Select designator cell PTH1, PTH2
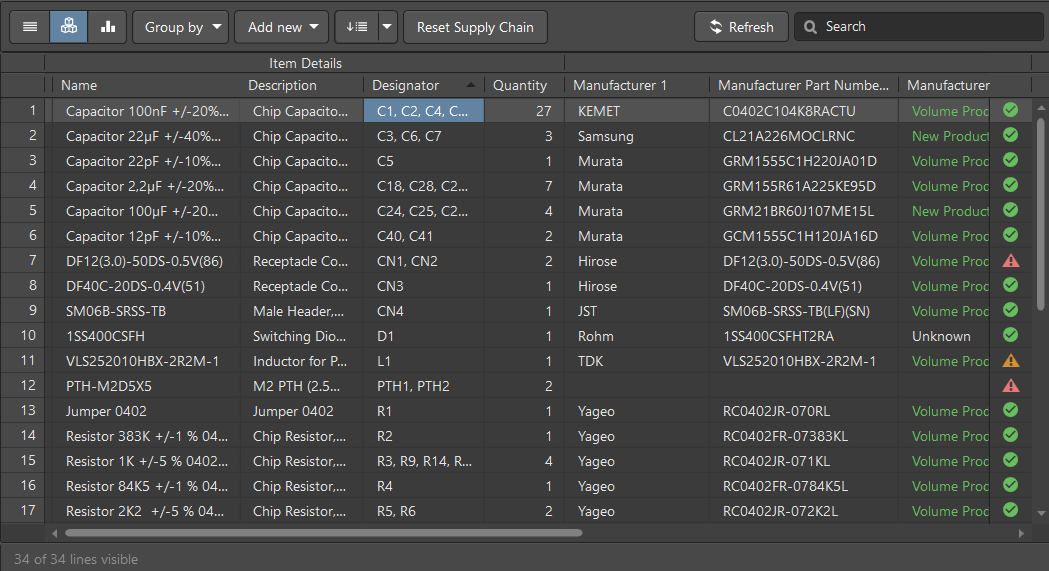1049x571 pixels. [x=423, y=386]
